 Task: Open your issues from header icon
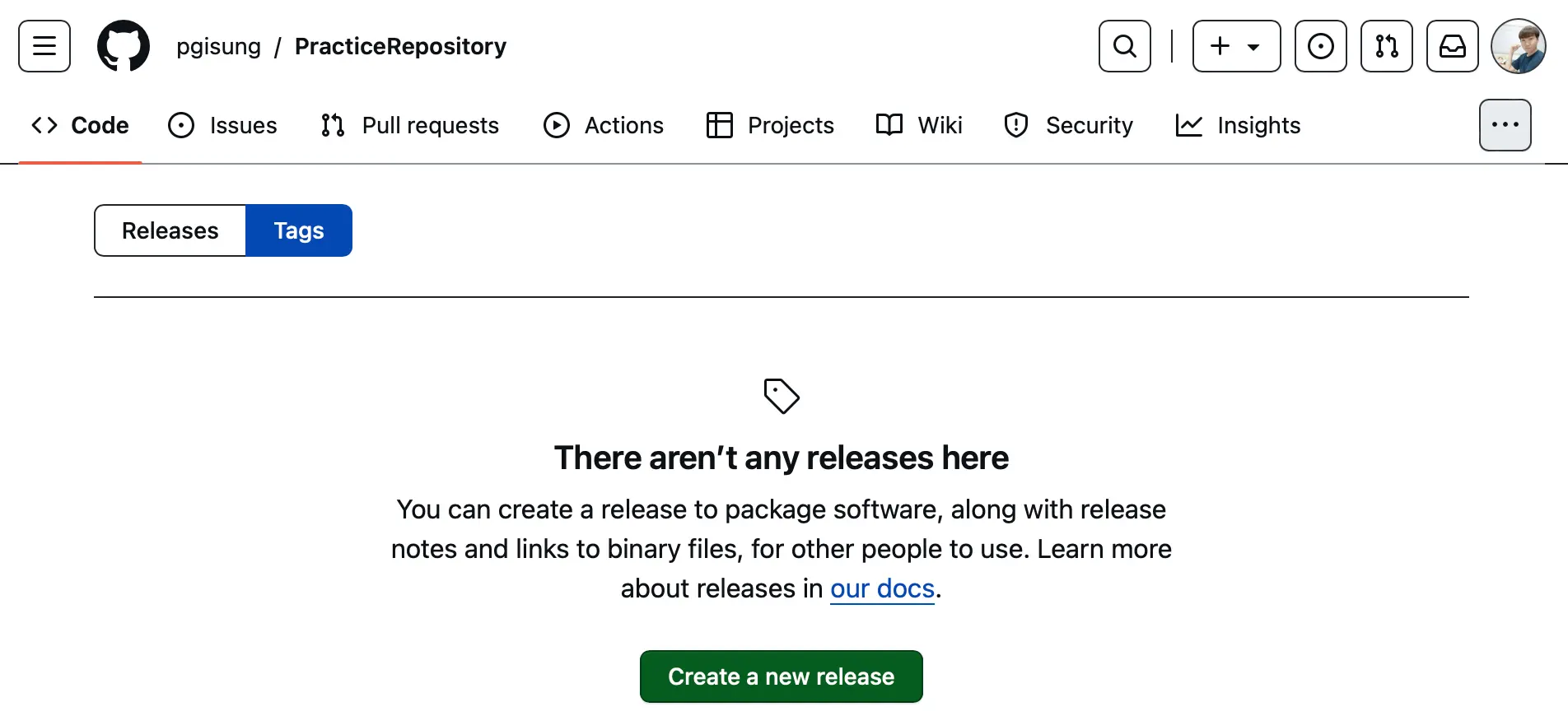pos(1321,46)
